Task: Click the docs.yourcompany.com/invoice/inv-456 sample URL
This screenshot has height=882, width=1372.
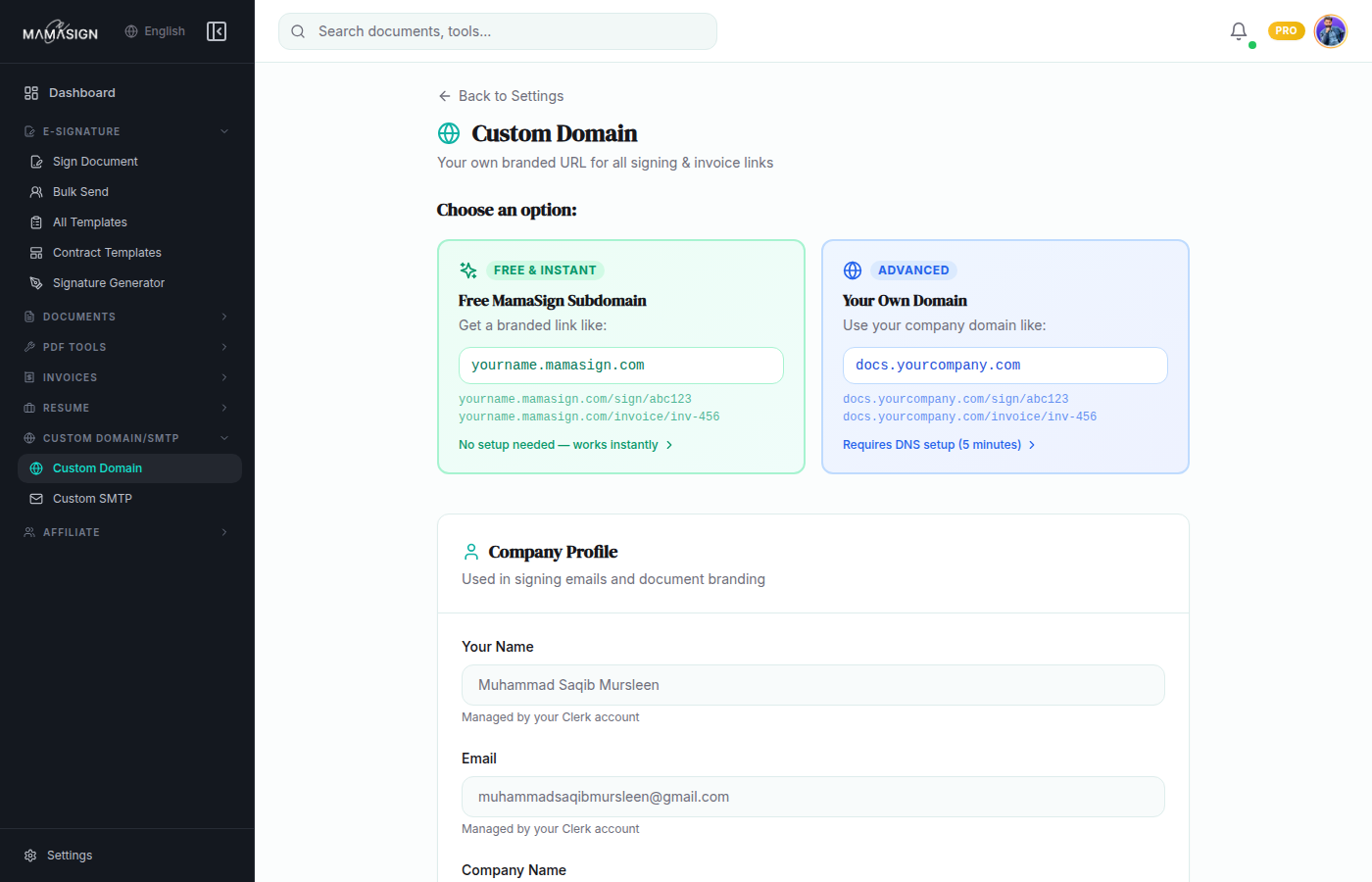Action: [x=969, y=416]
